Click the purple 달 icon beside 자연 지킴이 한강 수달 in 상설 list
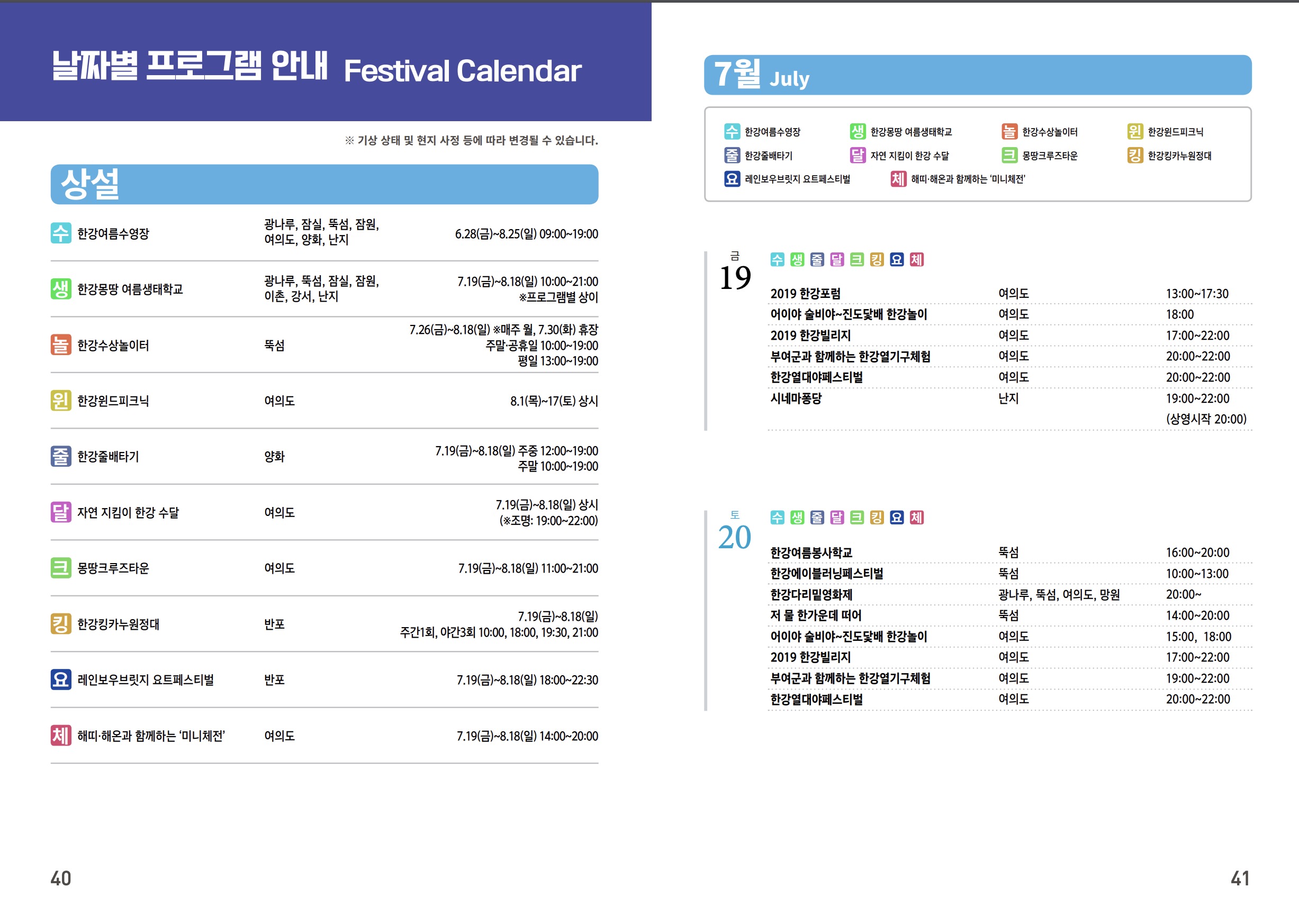Viewport: 1299px width, 924px height. point(61,512)
